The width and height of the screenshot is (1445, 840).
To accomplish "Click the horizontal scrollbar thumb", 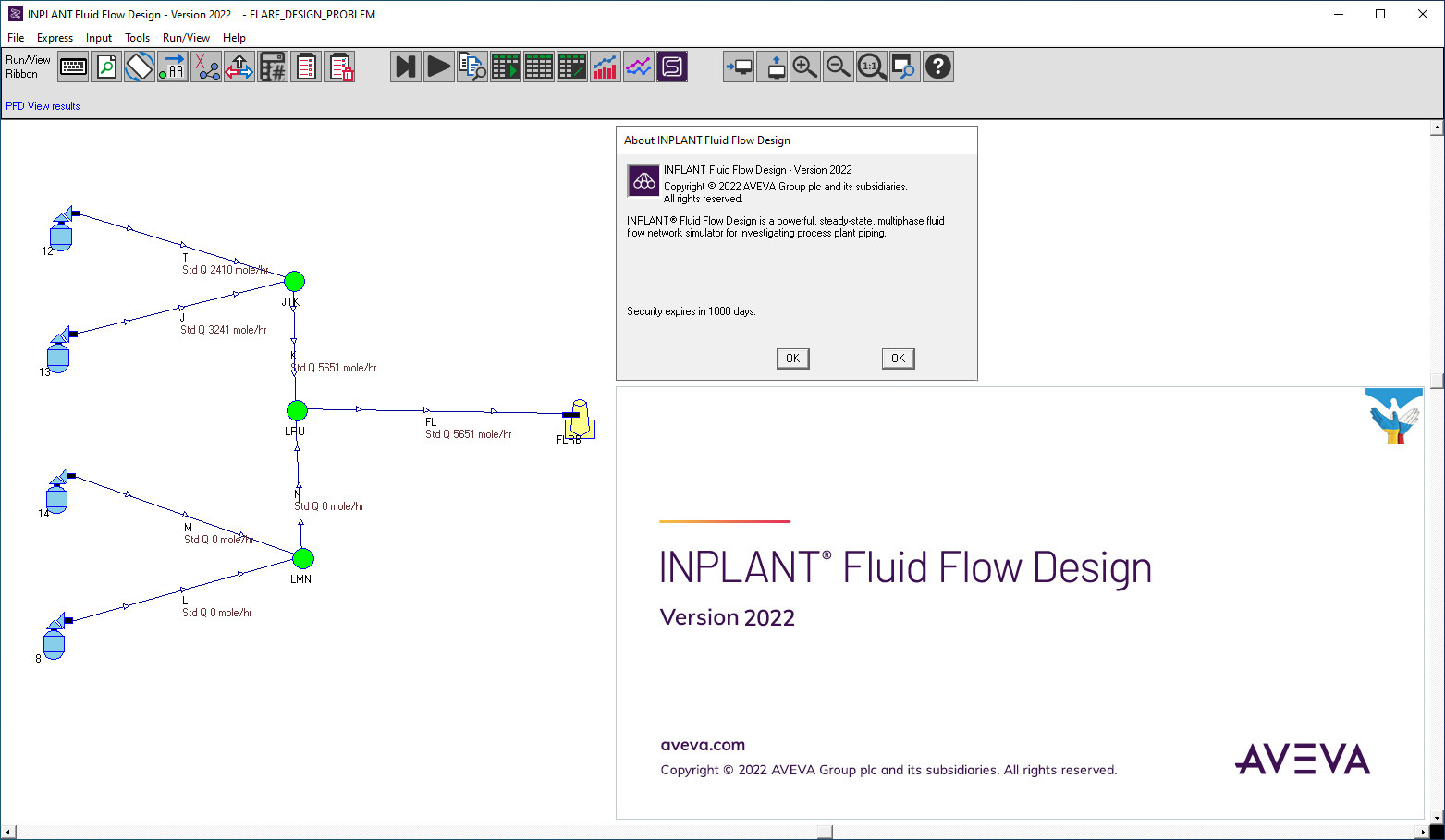I will [826, 832].
